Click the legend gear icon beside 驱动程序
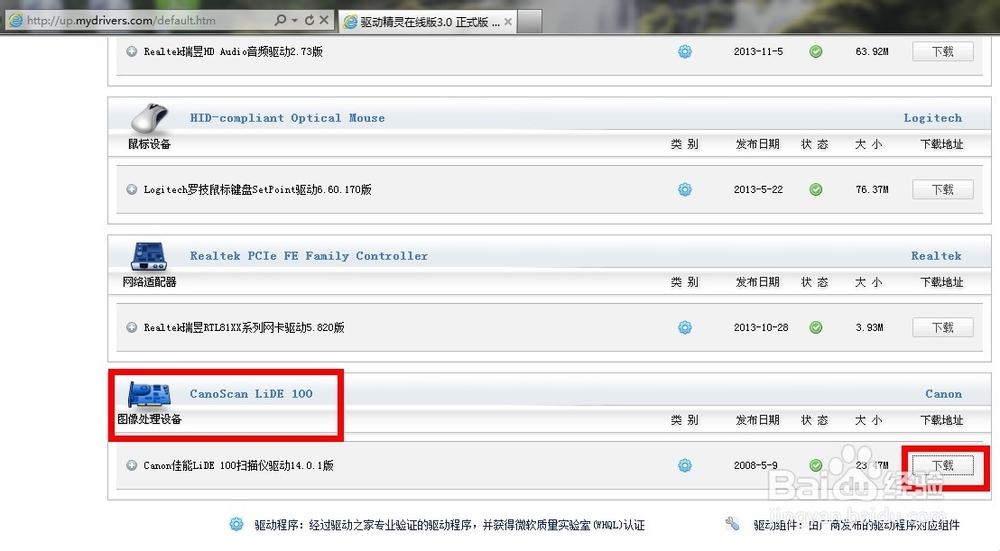 (x=236, y=524)
